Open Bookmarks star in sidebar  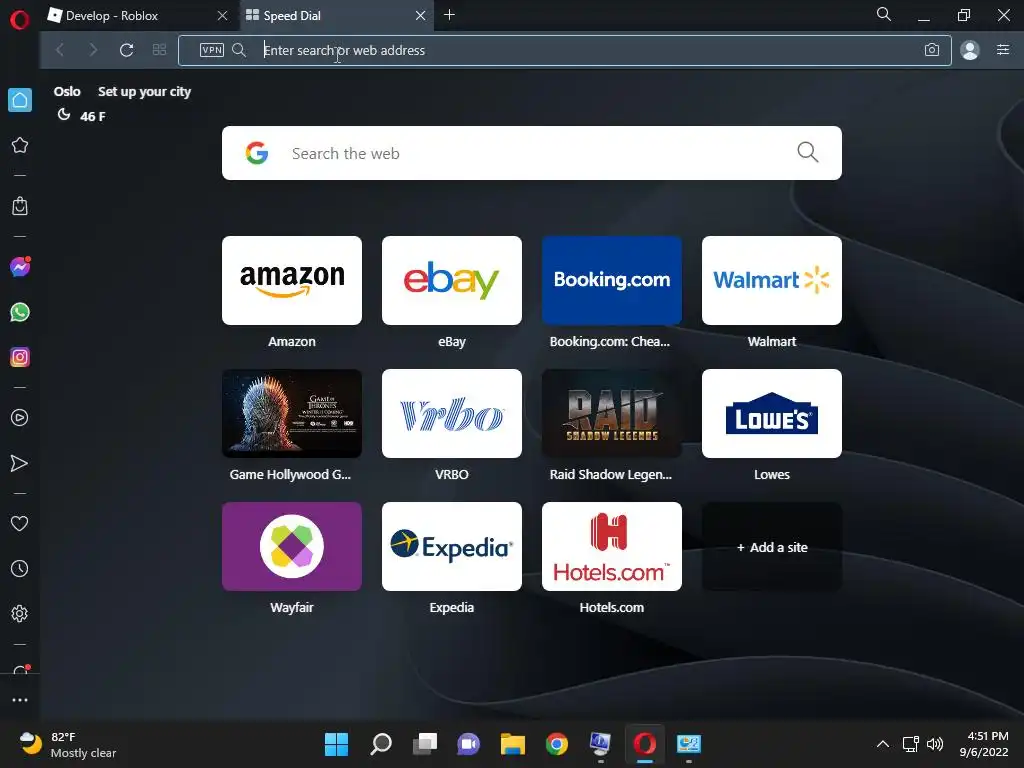point(20,145)
